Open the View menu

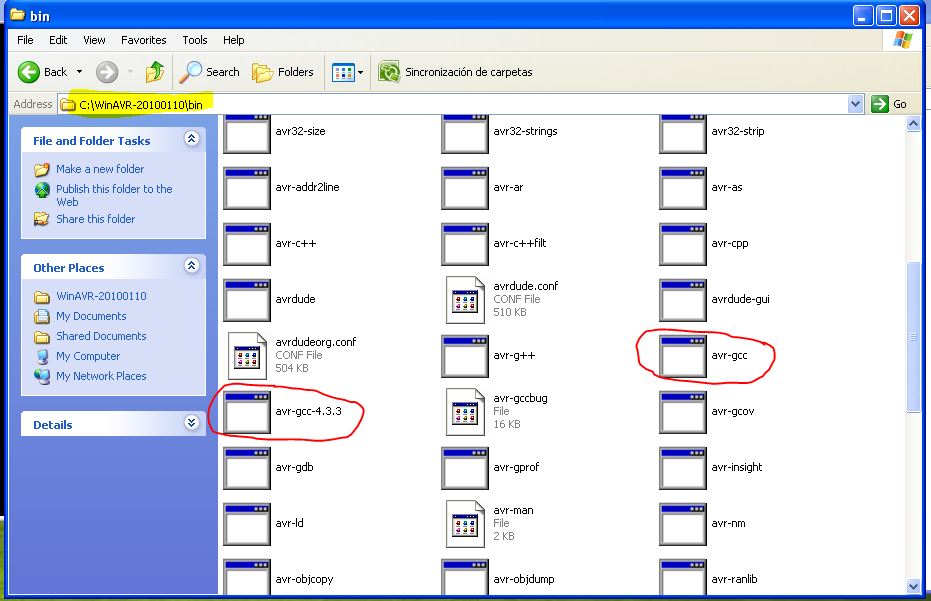click(x=94, y=40)
